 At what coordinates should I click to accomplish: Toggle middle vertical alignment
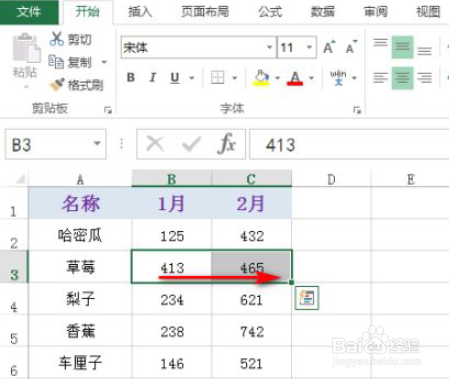click(402, 47)
